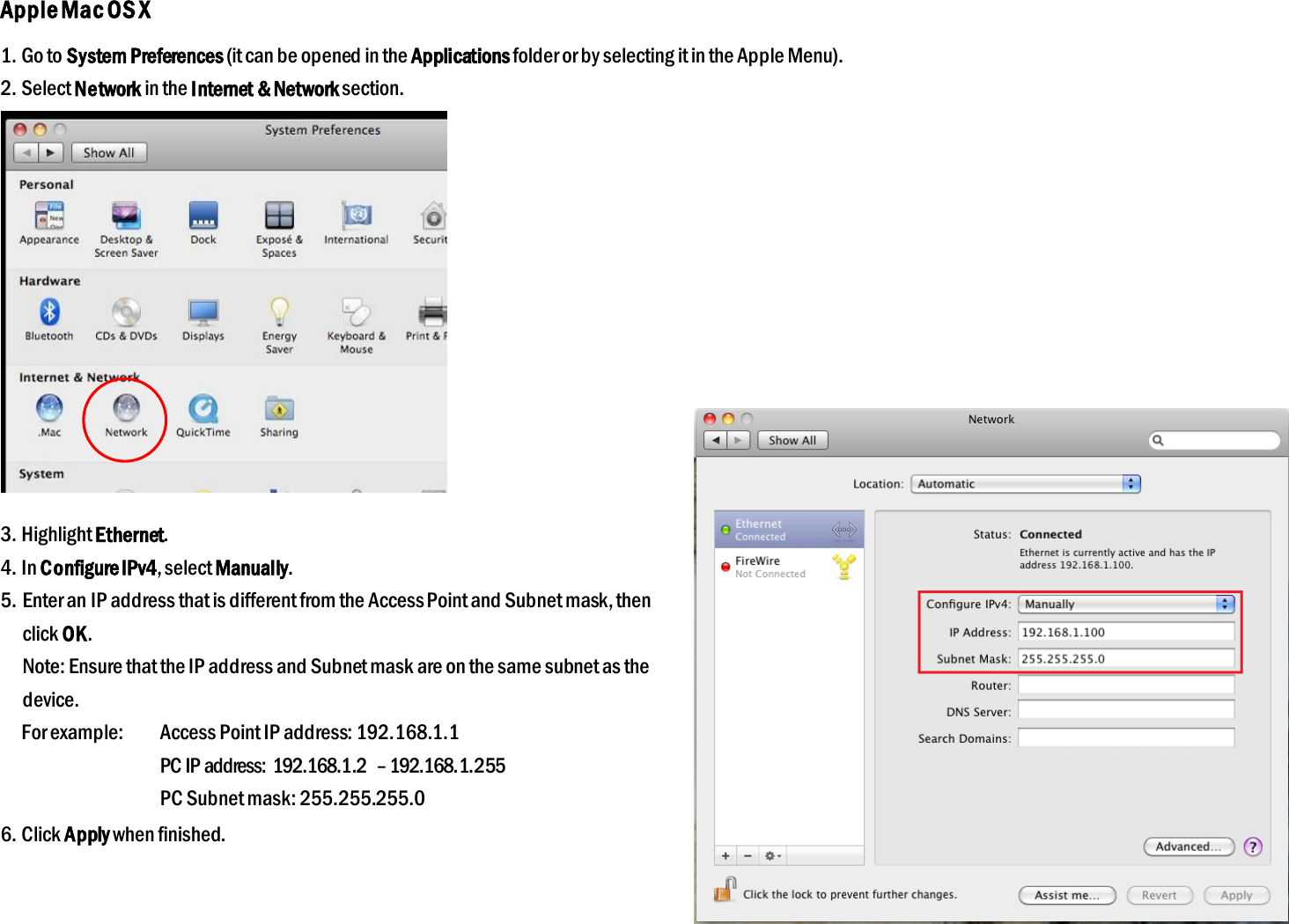Open Sharing preferences icon
The image size is (1289, 924).
(x=279, y=408)
